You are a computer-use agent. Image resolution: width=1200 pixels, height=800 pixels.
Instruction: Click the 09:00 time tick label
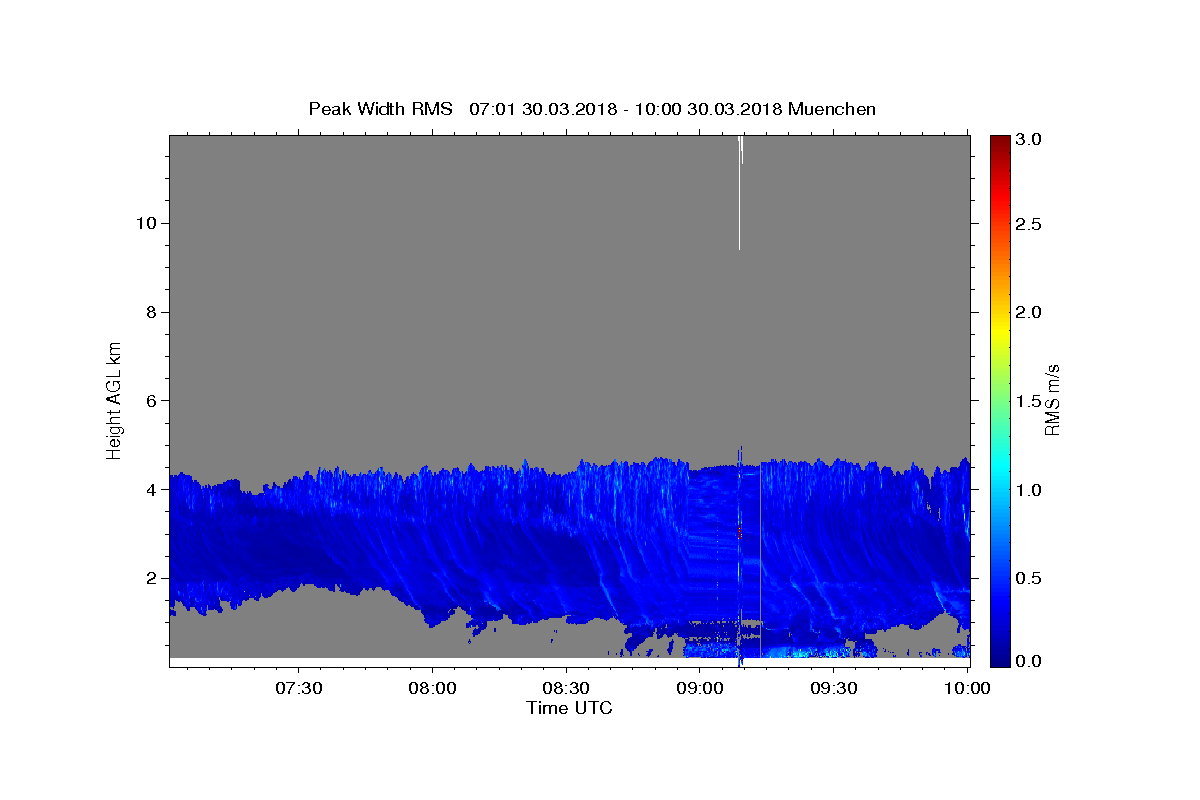[x=700, y=689]
